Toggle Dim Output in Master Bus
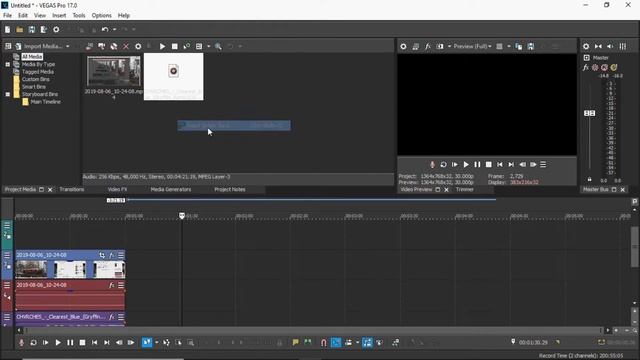 [x=610, y=46]
